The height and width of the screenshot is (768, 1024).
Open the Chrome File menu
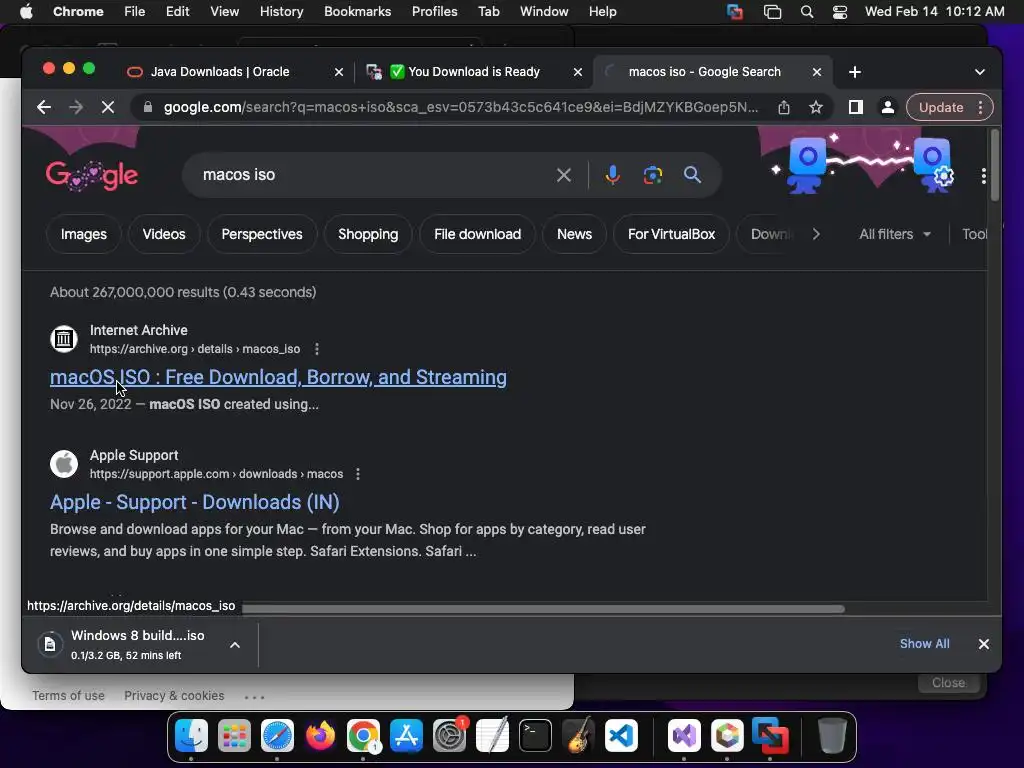[x=135, y=12]
